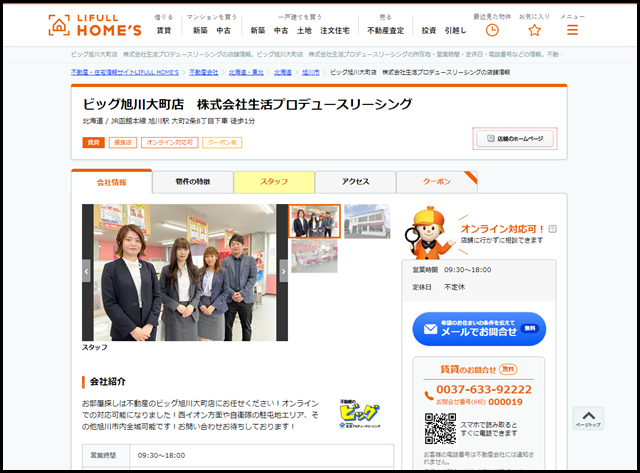The width and height of the screenshot is (640, 473).
Task: Click 会社紹介 section heading
Action: [x=108, y=382]
